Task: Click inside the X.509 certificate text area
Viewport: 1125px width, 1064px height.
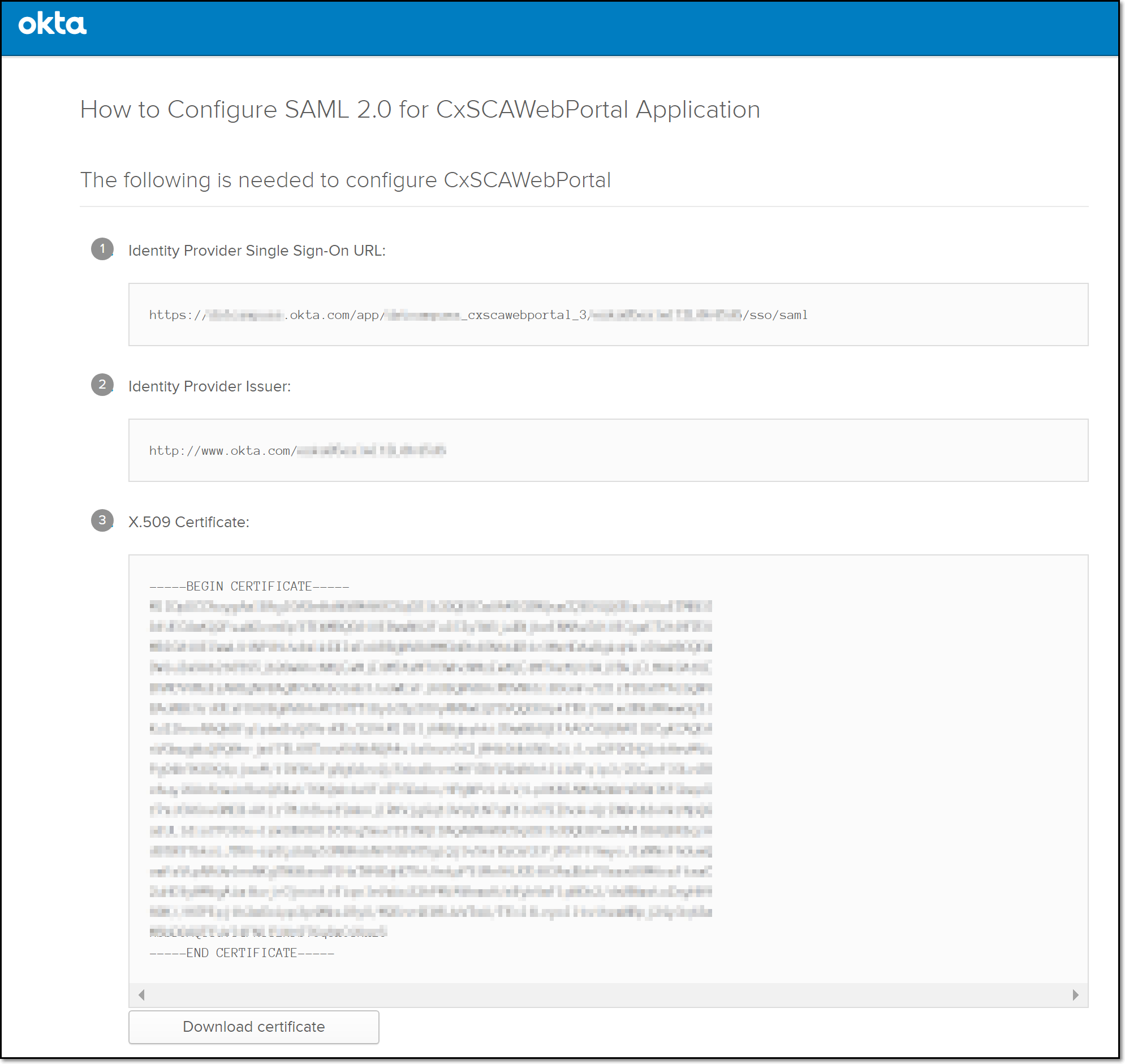Action: (x=608, y=769)
